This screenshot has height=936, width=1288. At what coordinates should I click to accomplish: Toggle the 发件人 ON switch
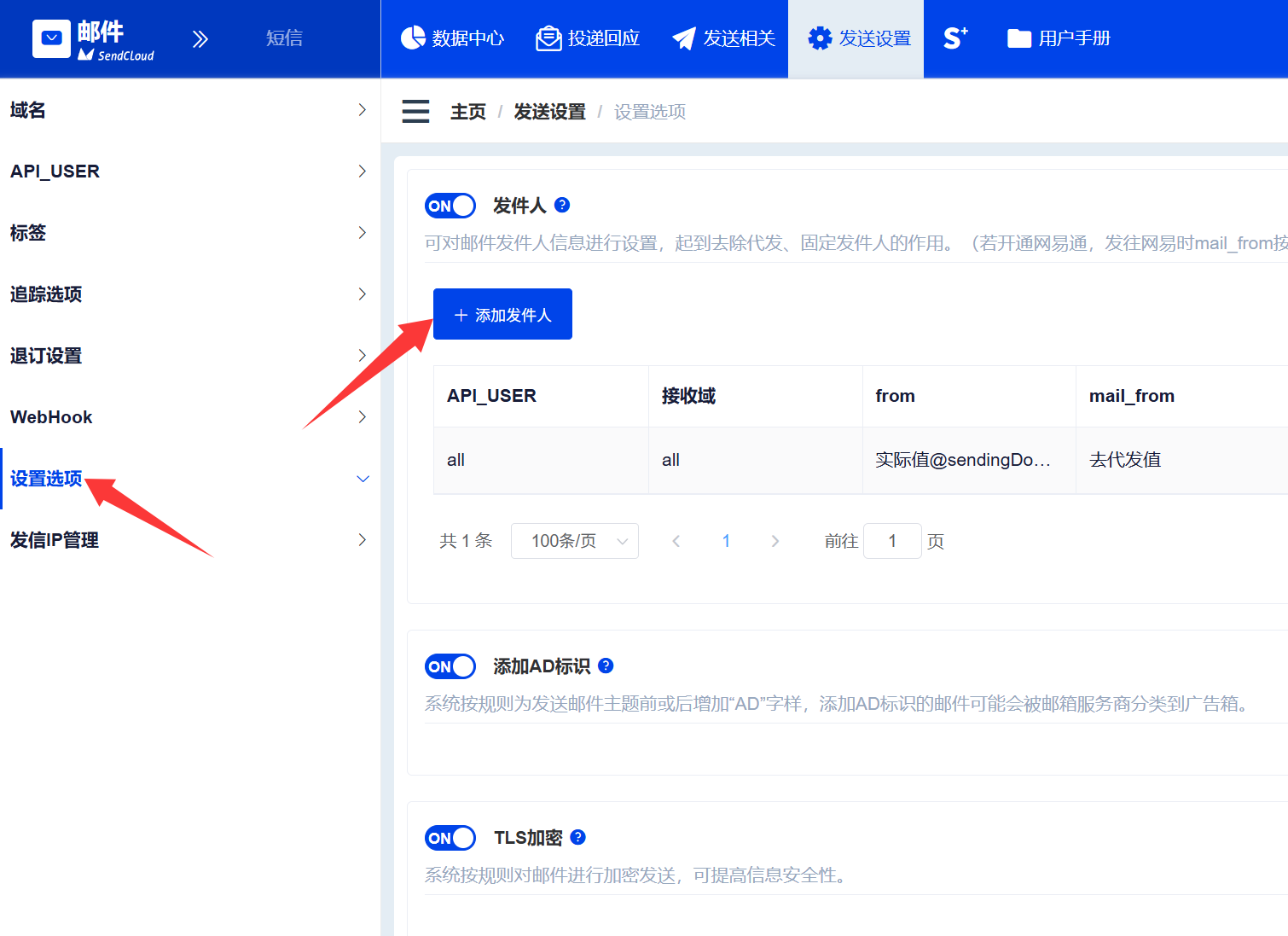click(x=450, y=206)
